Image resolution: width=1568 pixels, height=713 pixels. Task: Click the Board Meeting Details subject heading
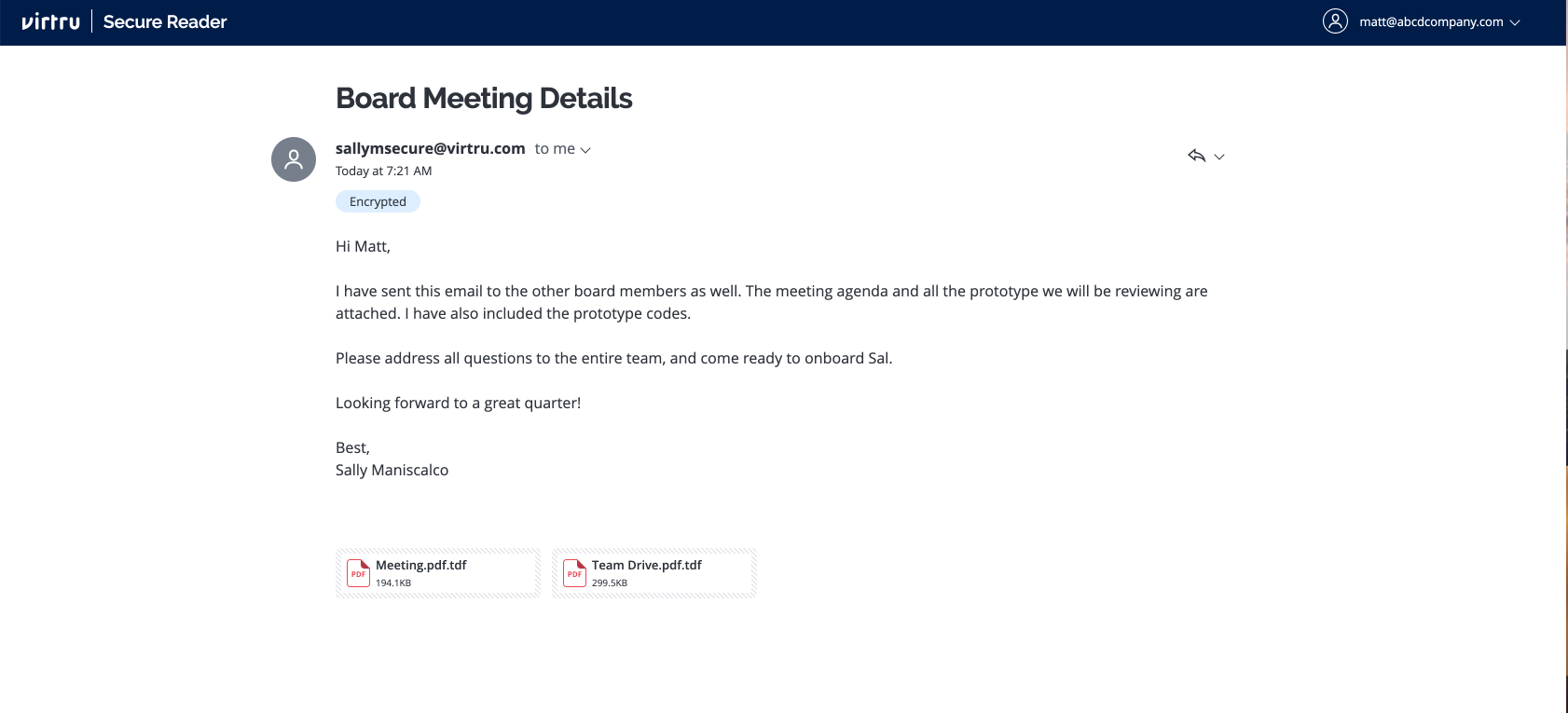[x=484, y=98]
